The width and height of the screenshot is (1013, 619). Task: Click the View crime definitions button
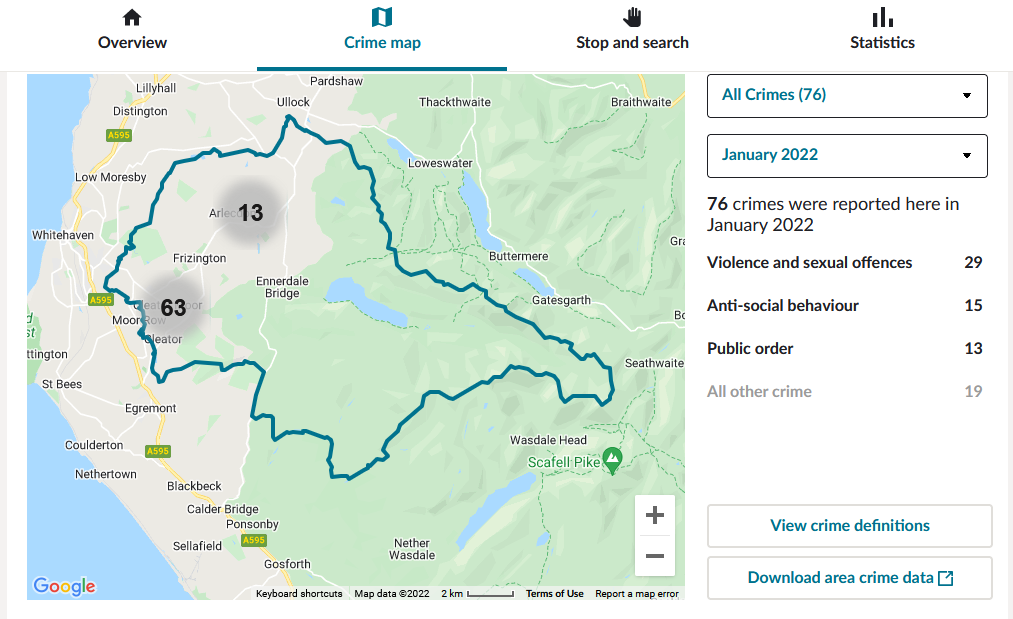coord(850,526)
